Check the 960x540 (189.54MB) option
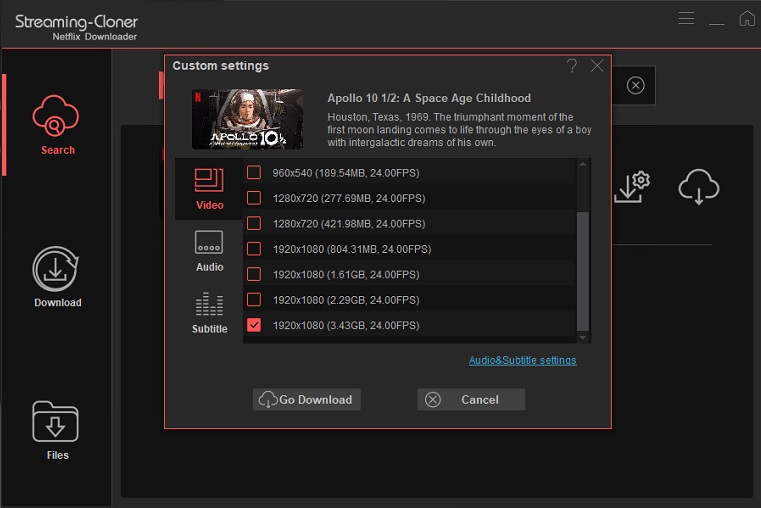 tap(254, 173)
